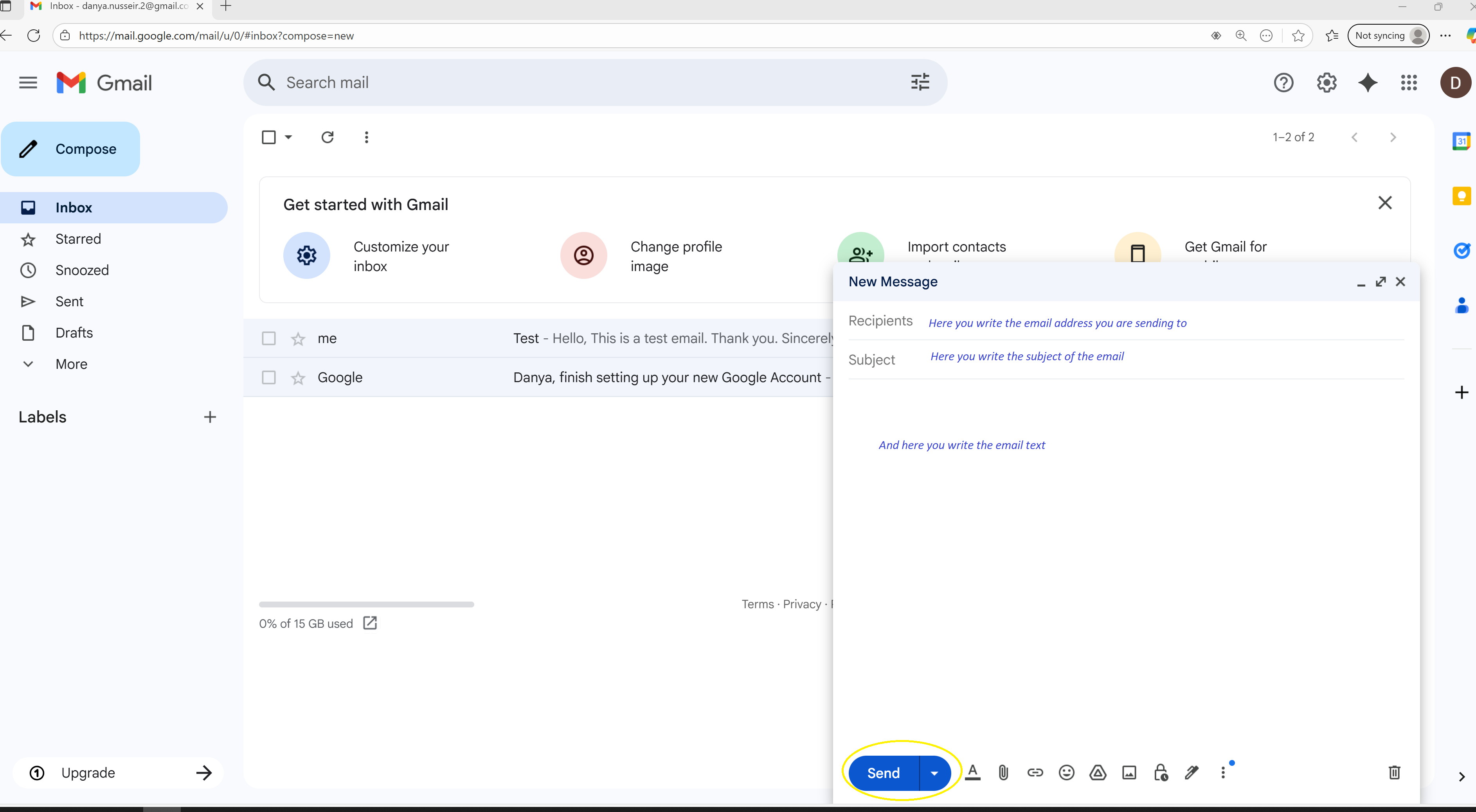This screenshot has height=812, width=1476.
Task: Open the Google apps grid
Action: click(x=1408, y=83)
